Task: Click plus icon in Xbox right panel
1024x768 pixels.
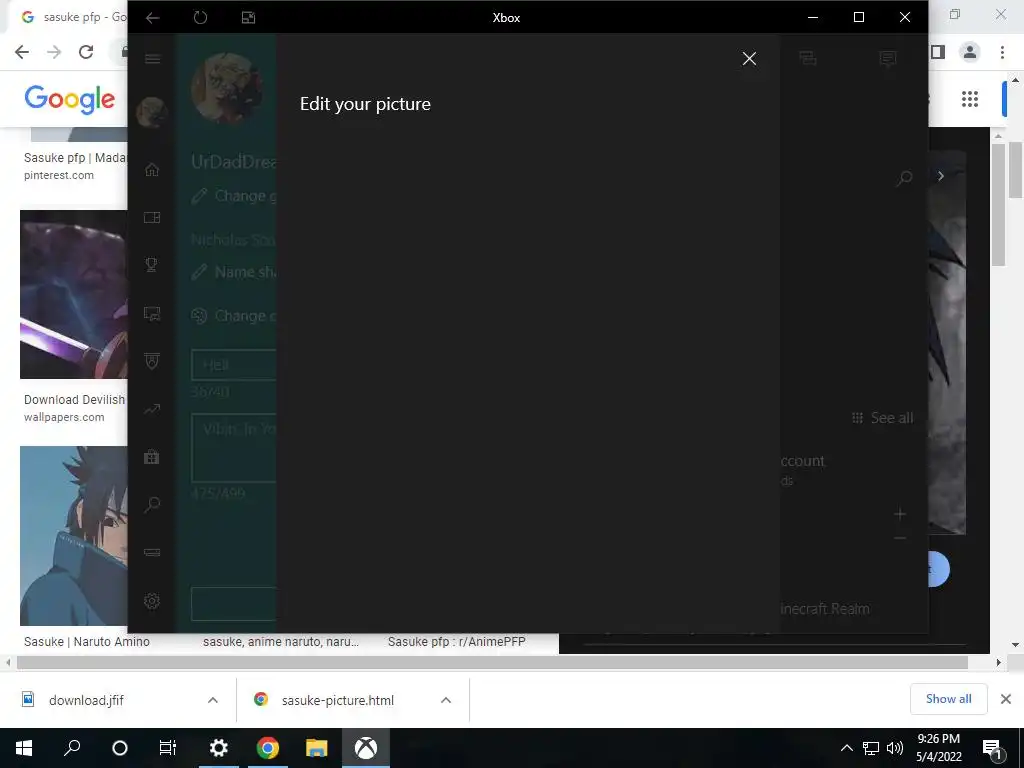Action: click(900, 514)
